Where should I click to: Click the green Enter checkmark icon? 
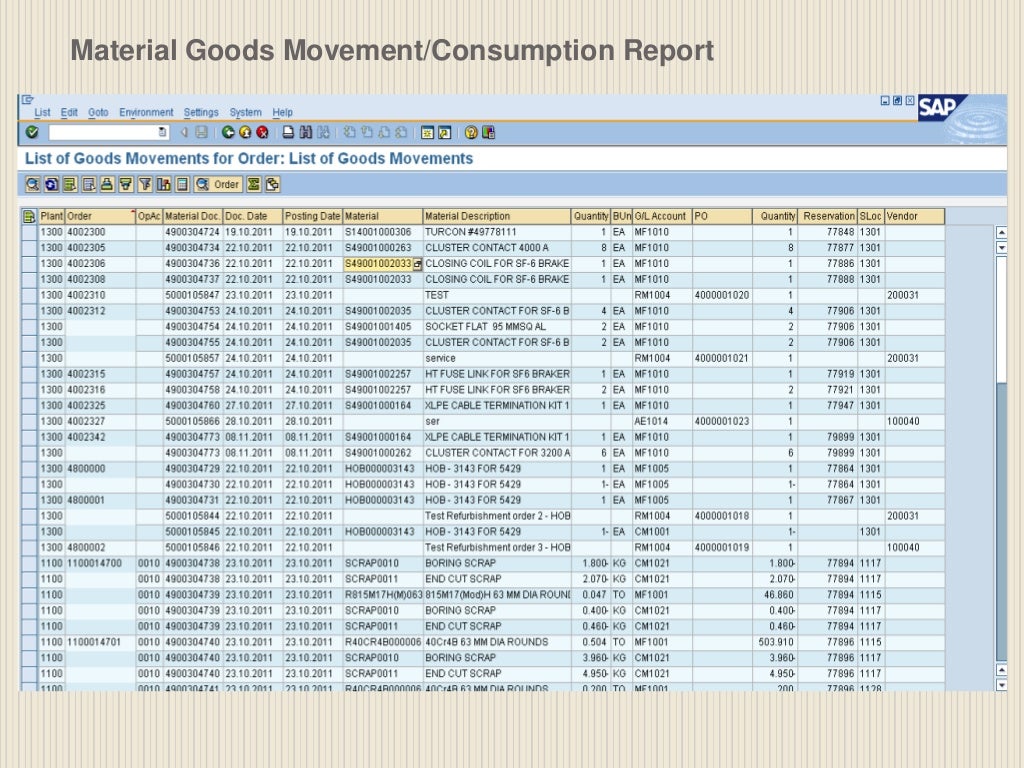coord(32,132)
